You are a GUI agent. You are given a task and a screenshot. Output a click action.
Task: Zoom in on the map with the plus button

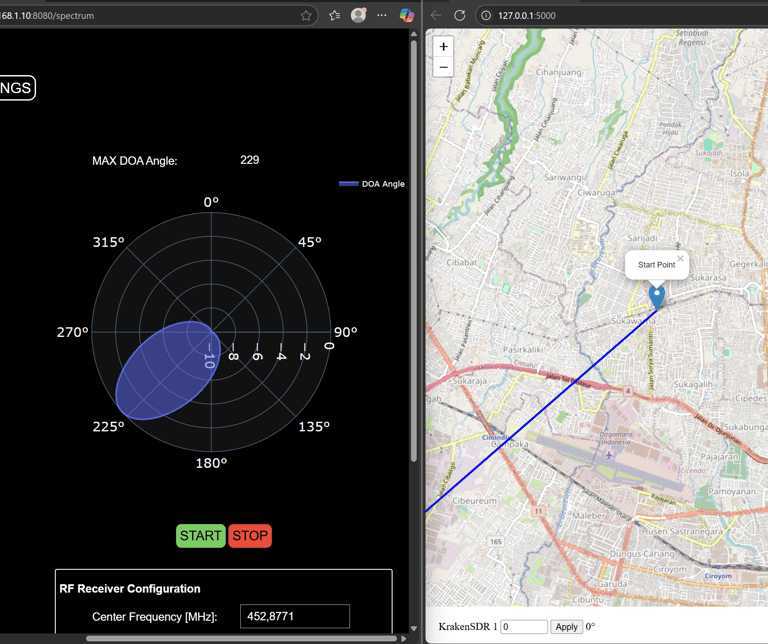tap(443, 47)
